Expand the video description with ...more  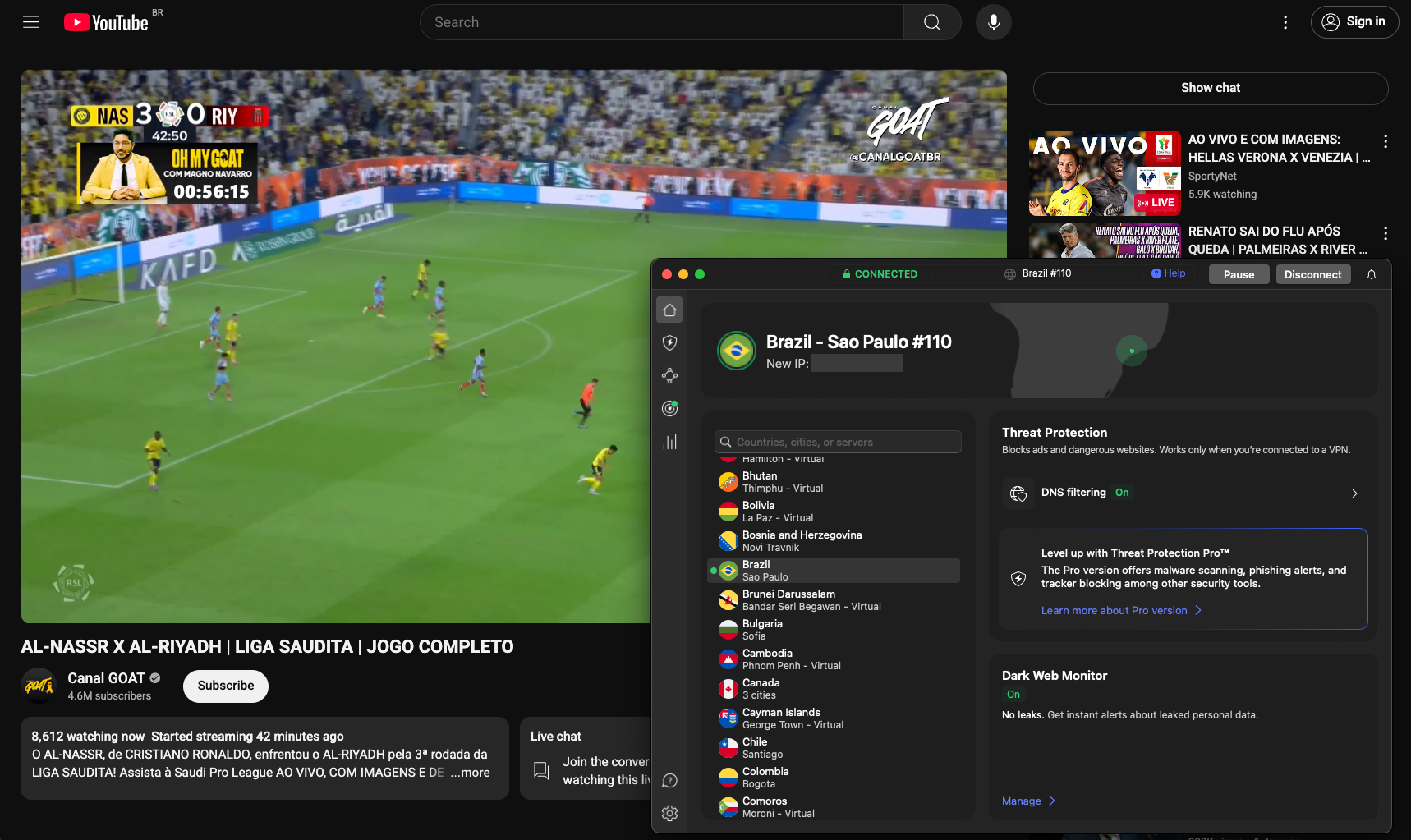click(470, 773)
